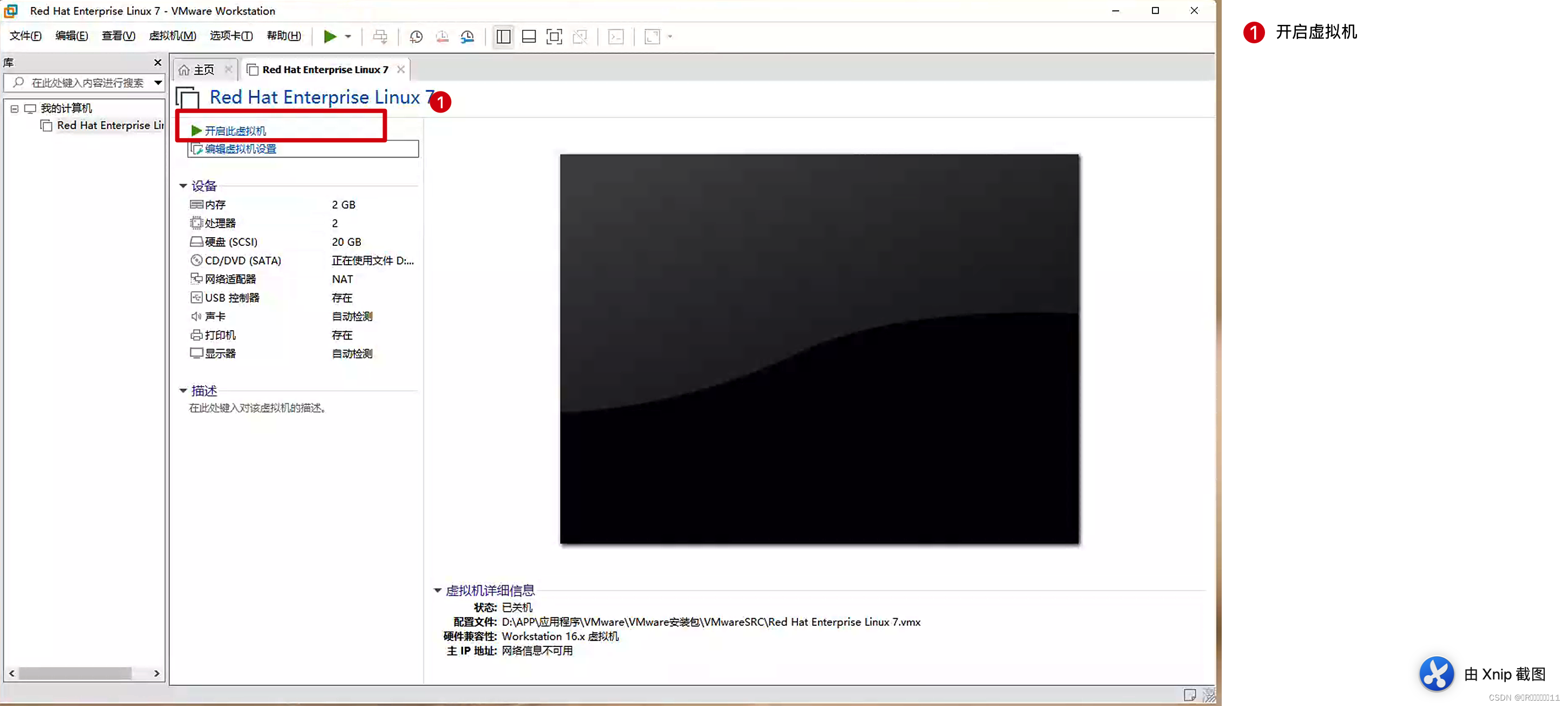Click the take snapshot clock icon
1568x706 pixels.
(x=416, y=37)
